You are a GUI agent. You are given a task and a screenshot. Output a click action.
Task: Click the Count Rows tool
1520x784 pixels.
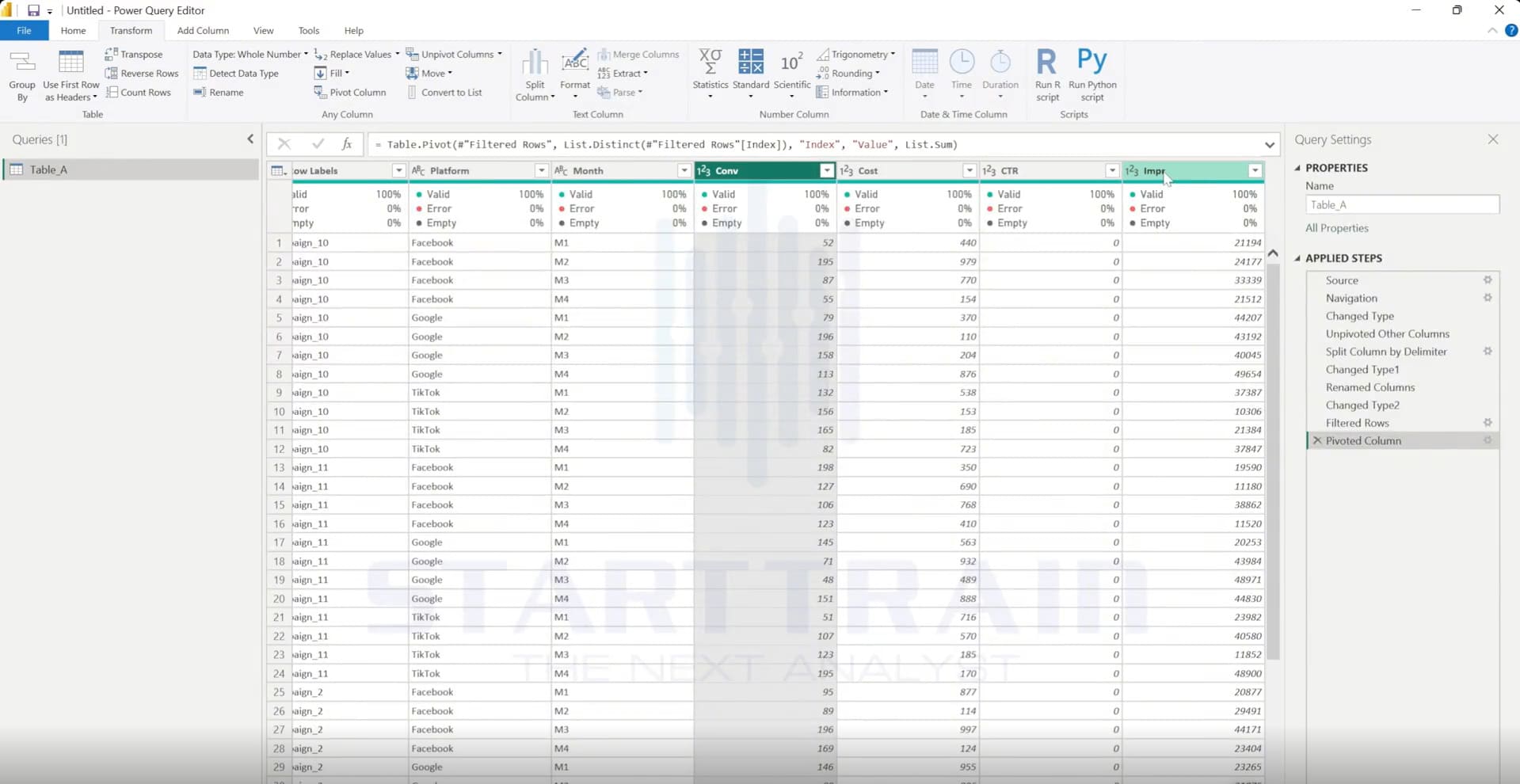[x=138, y=92]
